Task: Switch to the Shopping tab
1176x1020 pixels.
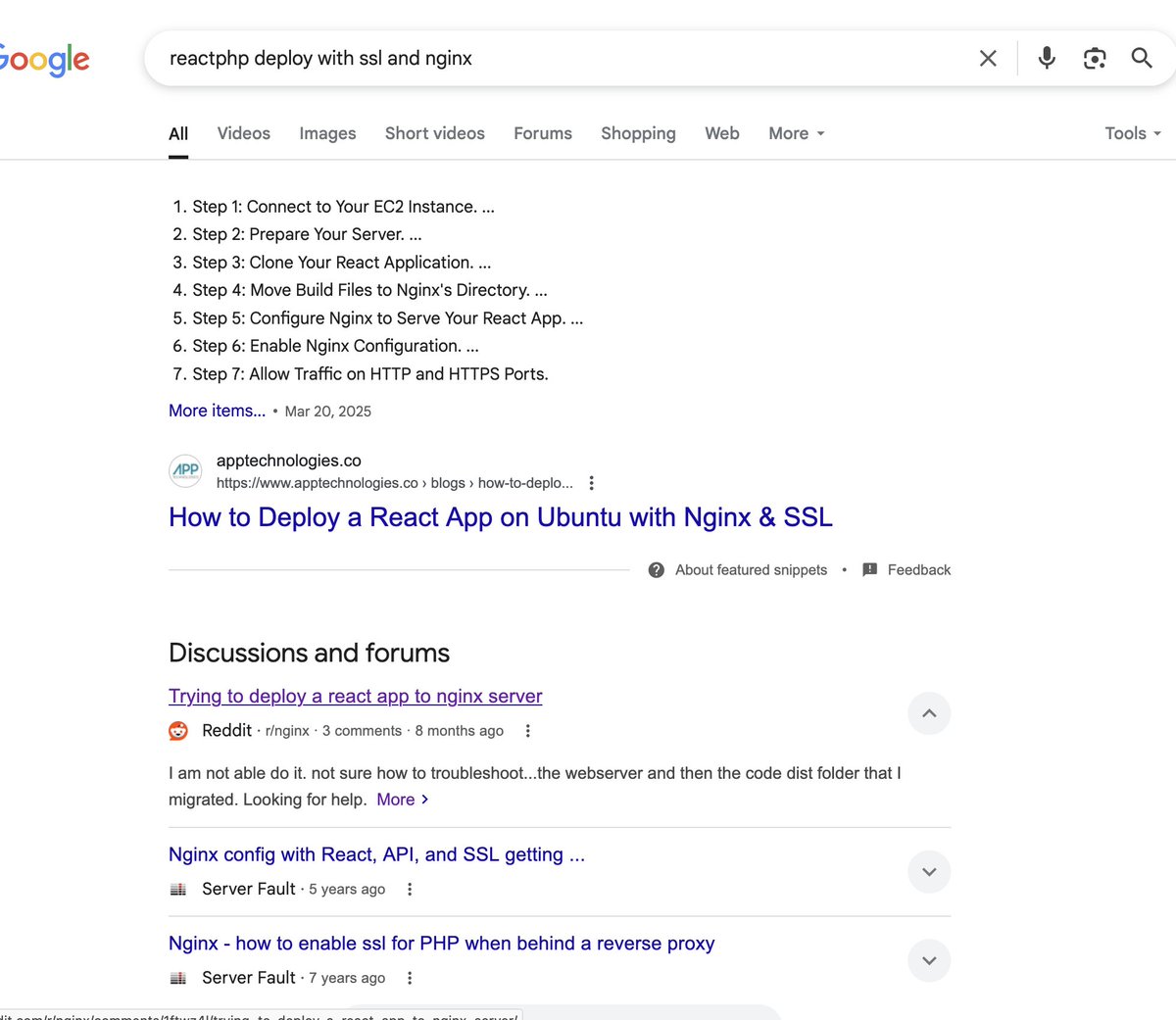Action: tap(638, 133)
